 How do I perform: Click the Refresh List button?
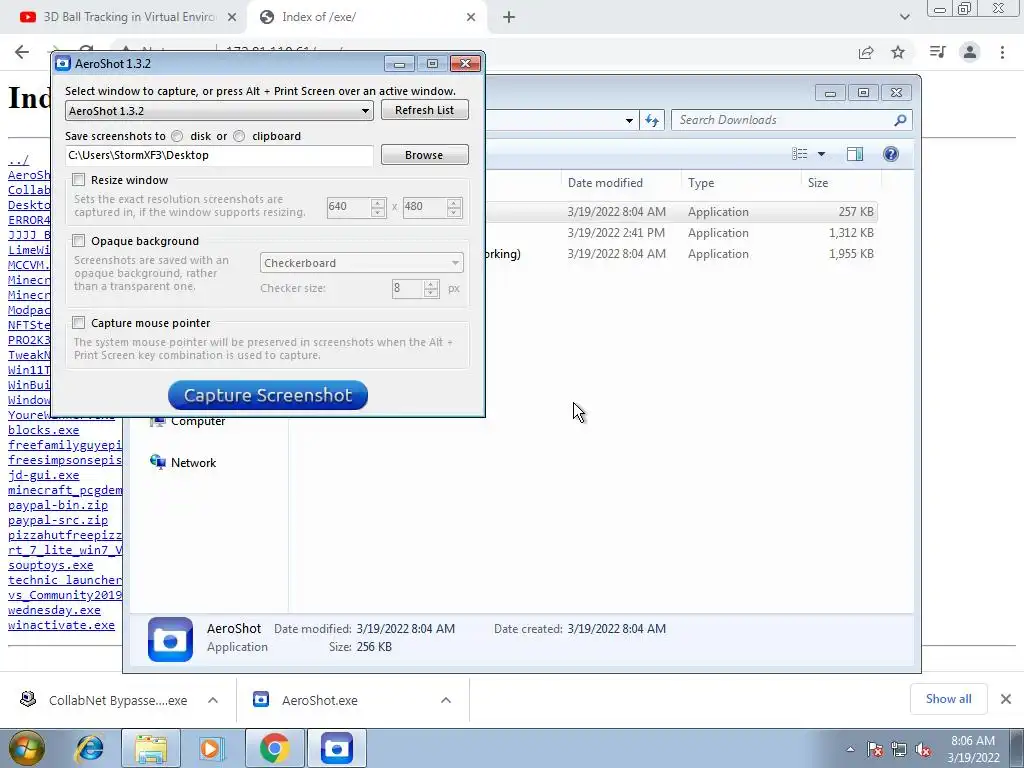point(424,110)
